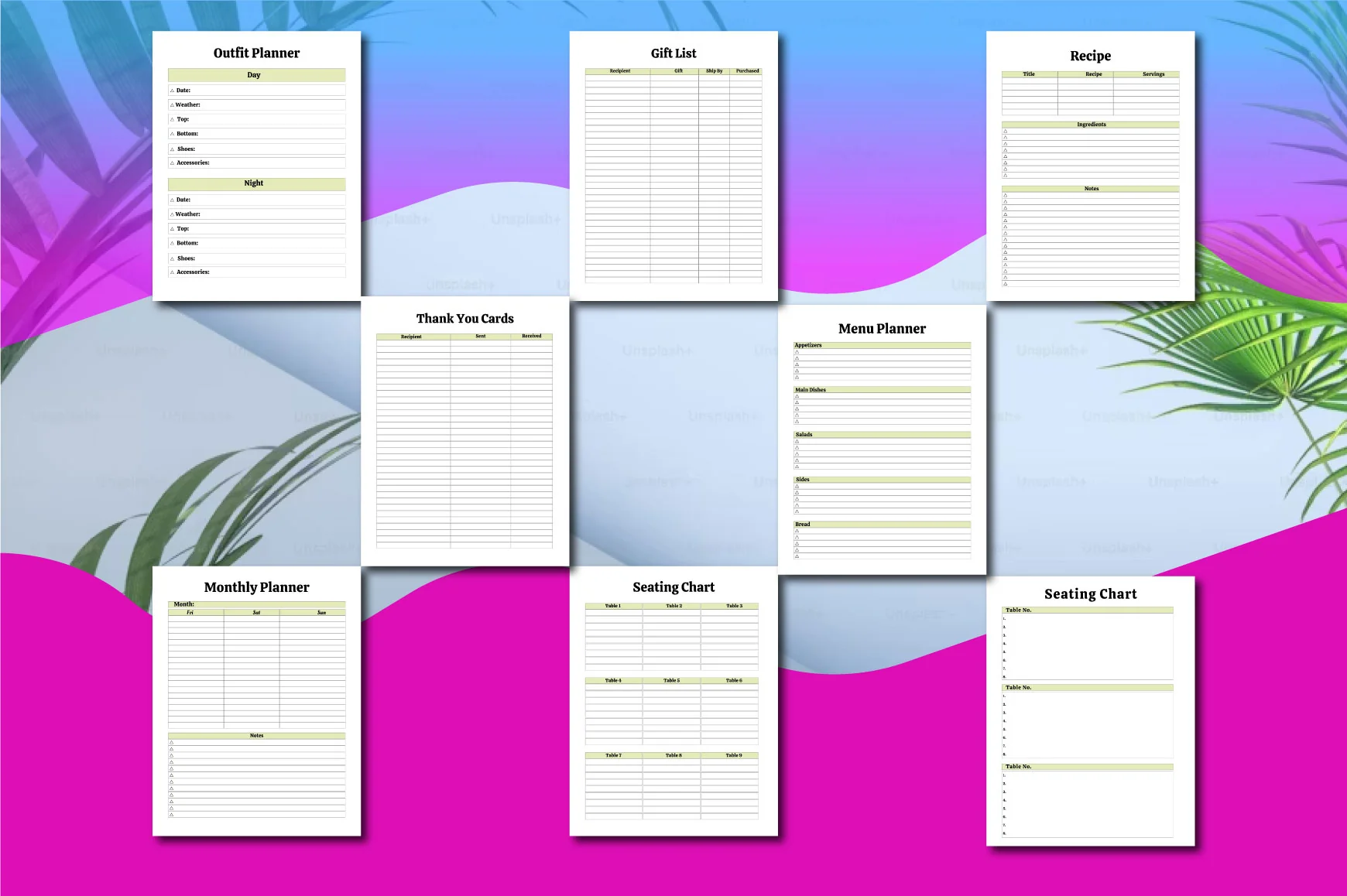
Task: Select 'Table 3' header in Seating Chart
Action: point(730,606)
